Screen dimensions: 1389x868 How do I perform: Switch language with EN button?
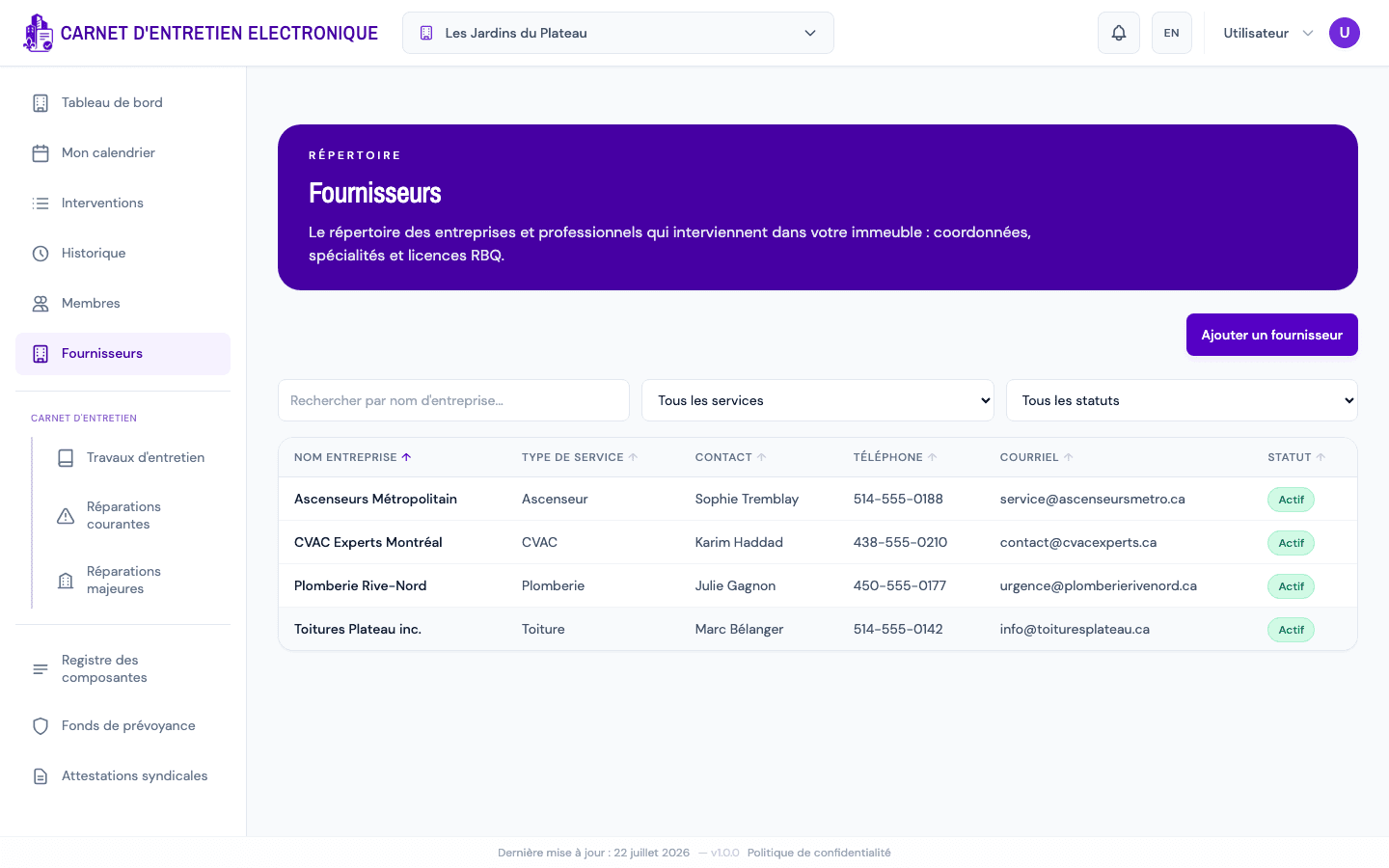coord(1172,33)
